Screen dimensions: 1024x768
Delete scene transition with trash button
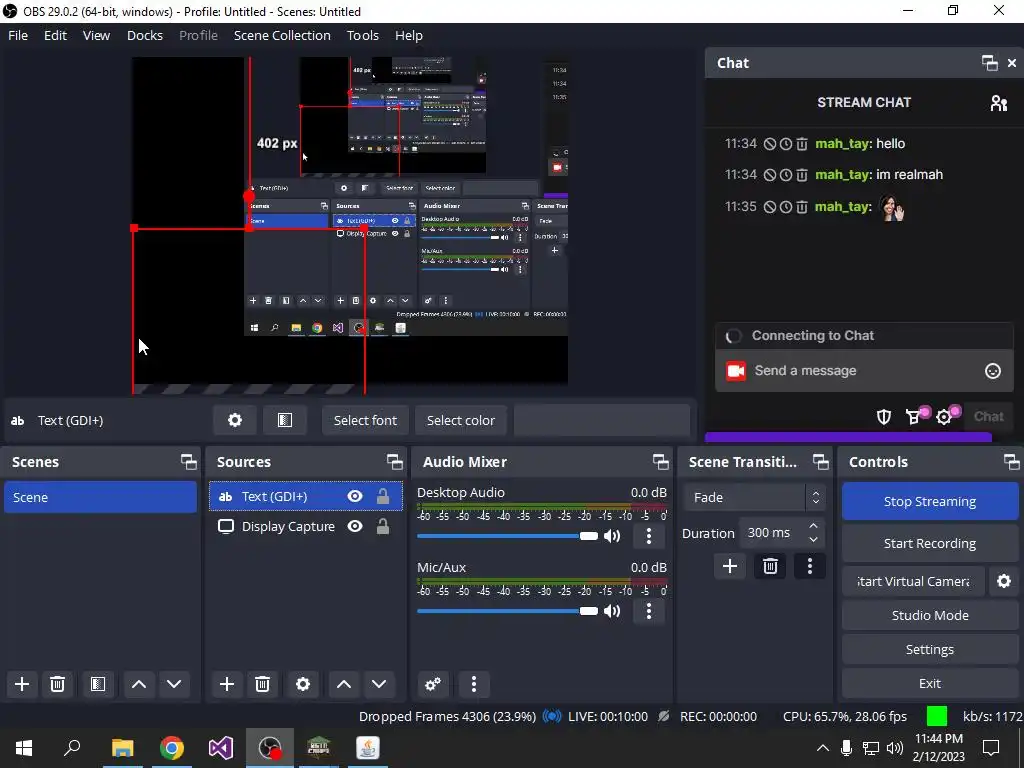770,566
